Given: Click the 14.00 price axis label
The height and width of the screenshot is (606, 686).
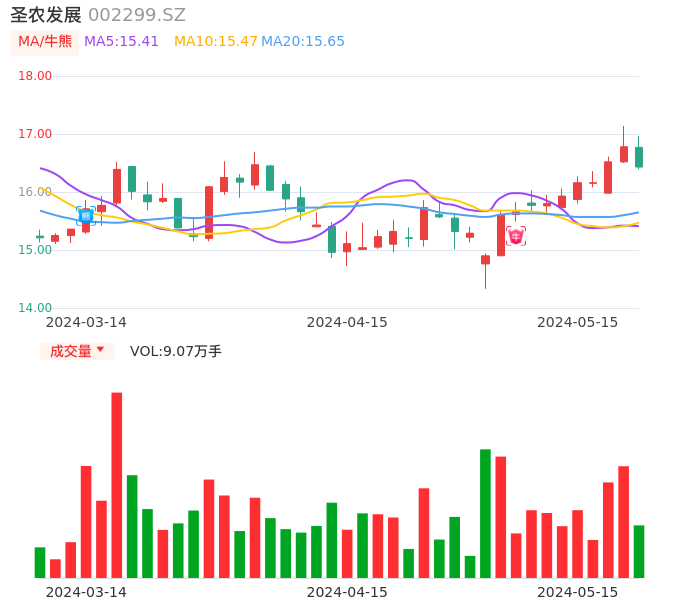Looking at the screenshot, I should 35,308.
